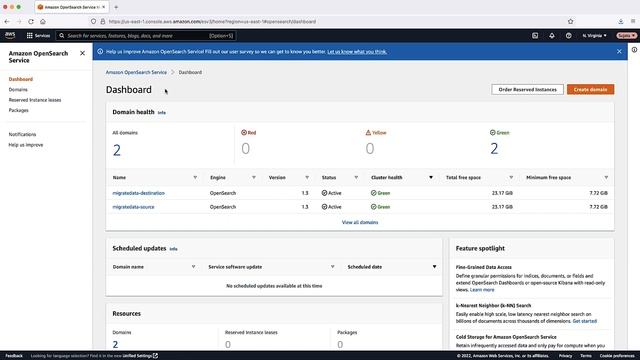Open the migratedata-destination domain link
This screenshot has height=360, width=640.
coord(138,193)
